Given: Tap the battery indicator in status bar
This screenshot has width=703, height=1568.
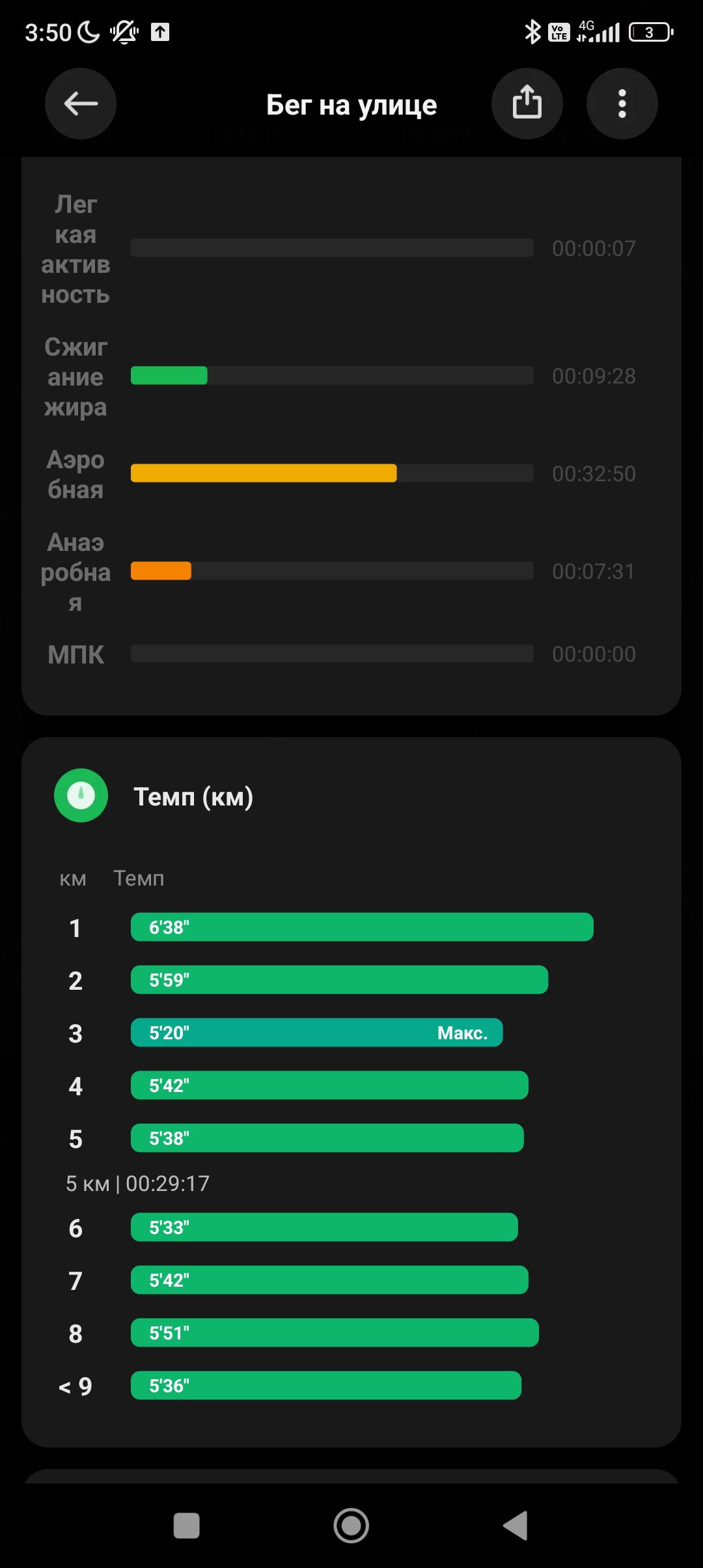Looking at the screenshot, I should click(x=651, y=32).
